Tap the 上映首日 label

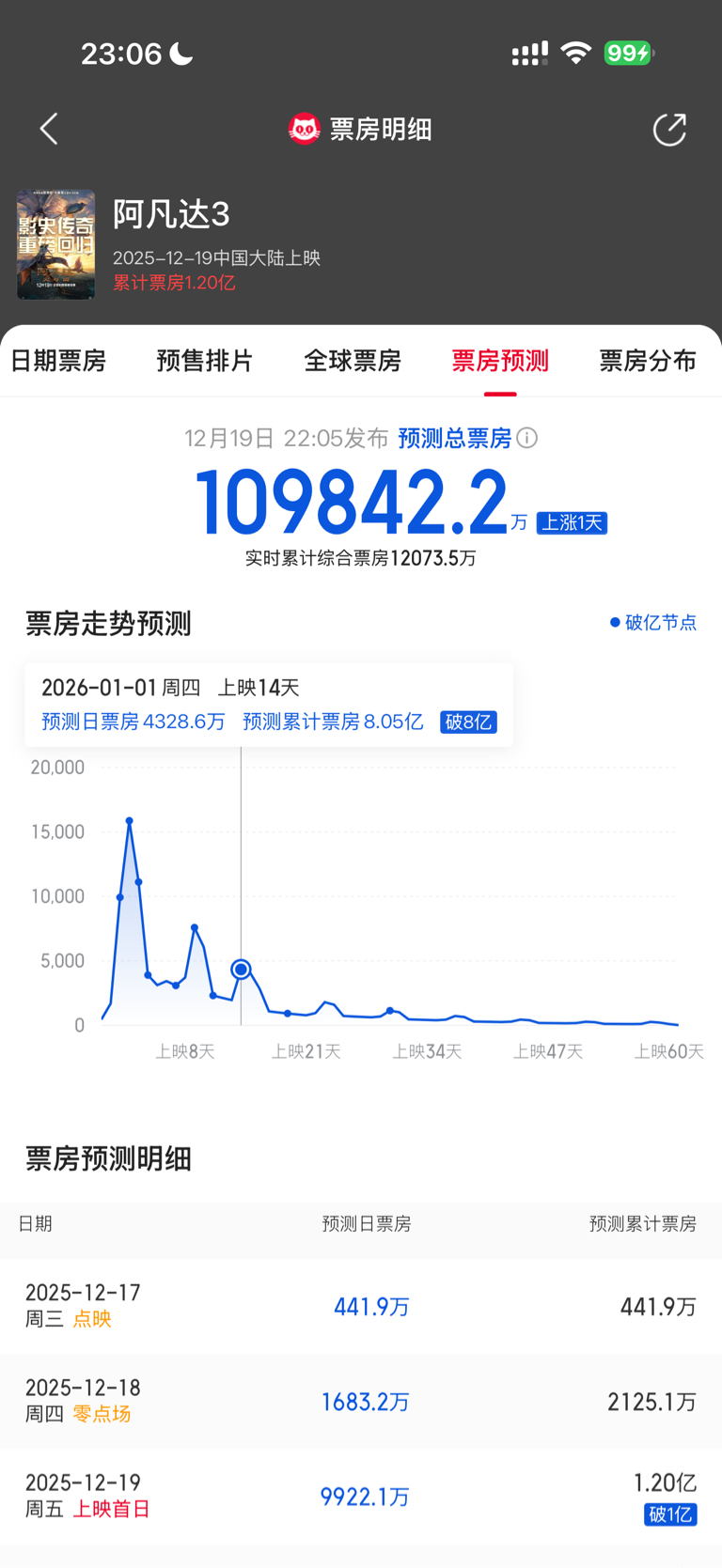pyautogui.click(x=111, y=1509)
